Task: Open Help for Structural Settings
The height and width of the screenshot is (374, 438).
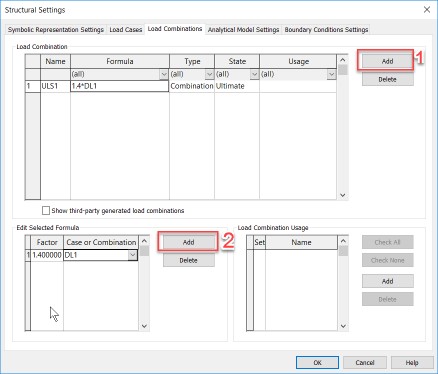Action: (412, 362)
